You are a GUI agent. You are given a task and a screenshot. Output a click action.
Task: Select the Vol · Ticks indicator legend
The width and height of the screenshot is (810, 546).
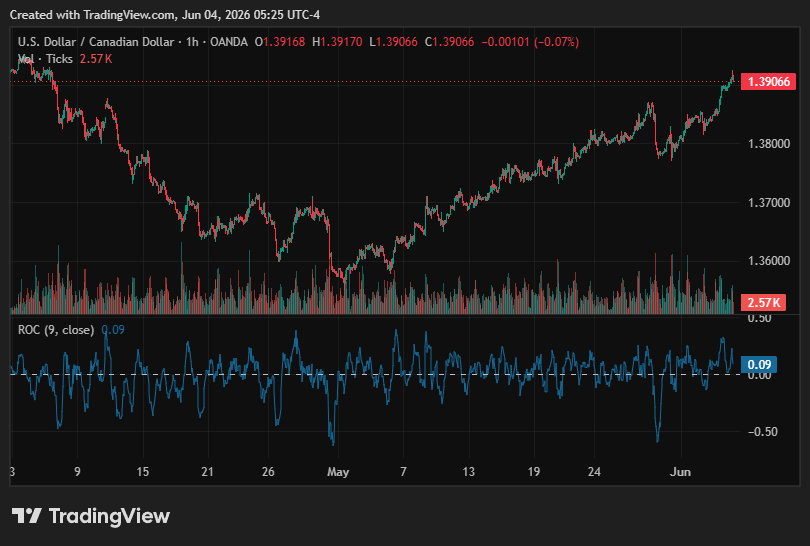[x=45, y=59]
